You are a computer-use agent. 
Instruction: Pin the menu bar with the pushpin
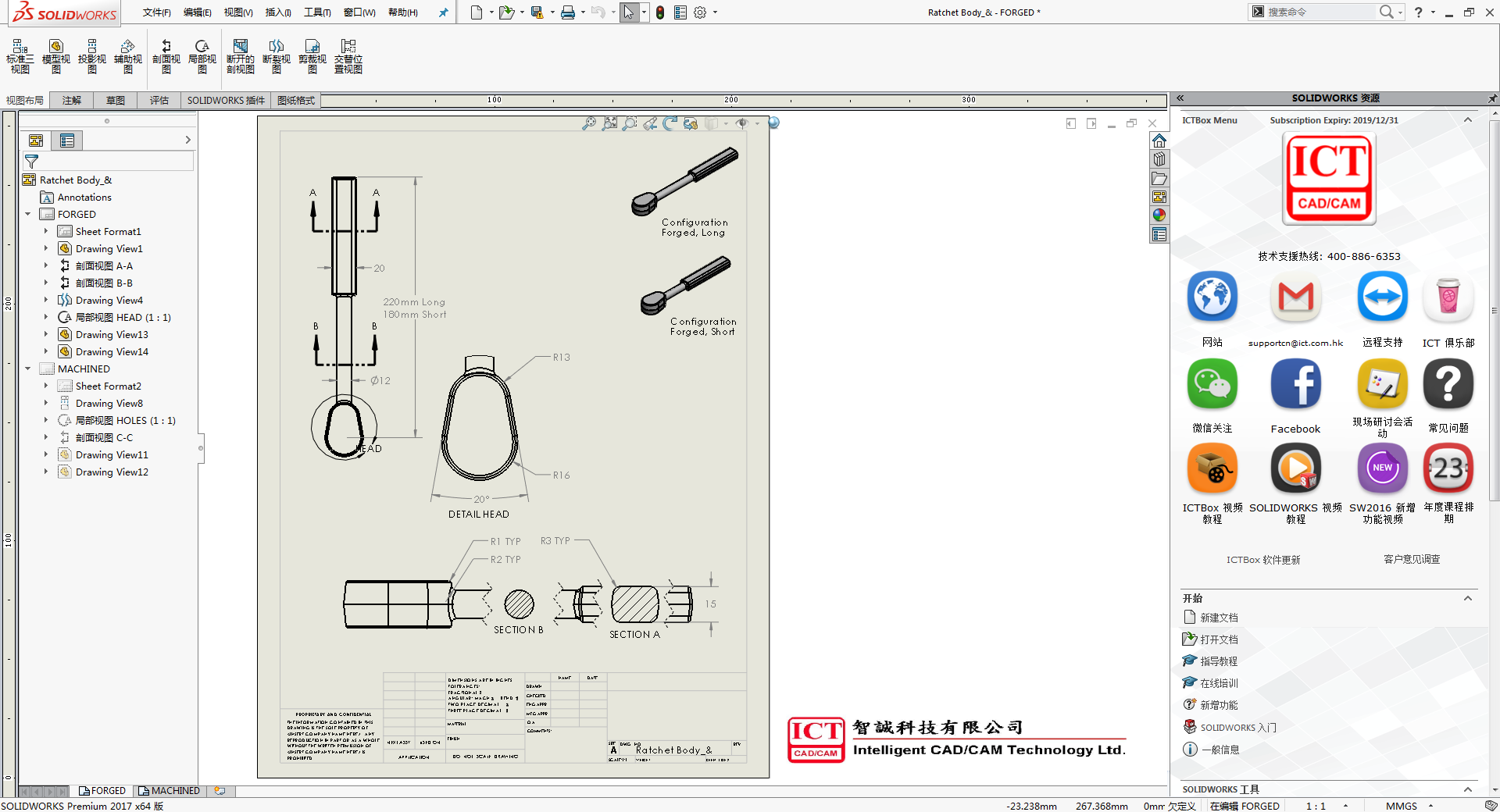click(x=444, y=12)
